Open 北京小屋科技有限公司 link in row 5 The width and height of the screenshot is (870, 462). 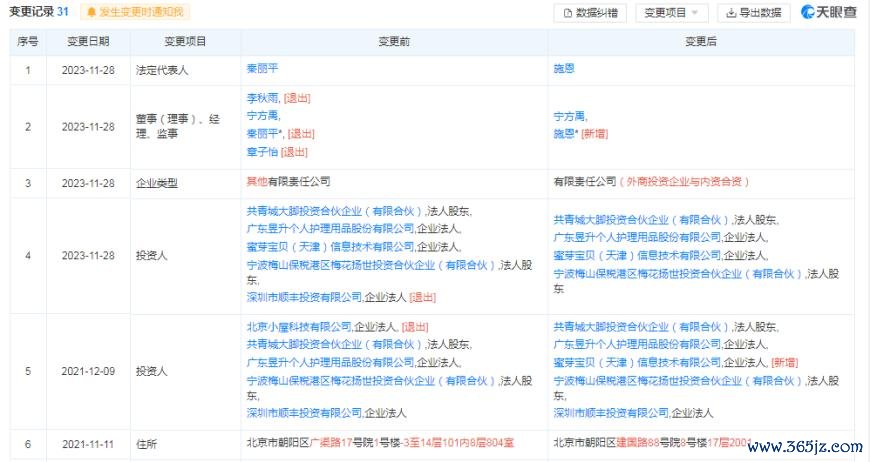[x=299, y=327]
